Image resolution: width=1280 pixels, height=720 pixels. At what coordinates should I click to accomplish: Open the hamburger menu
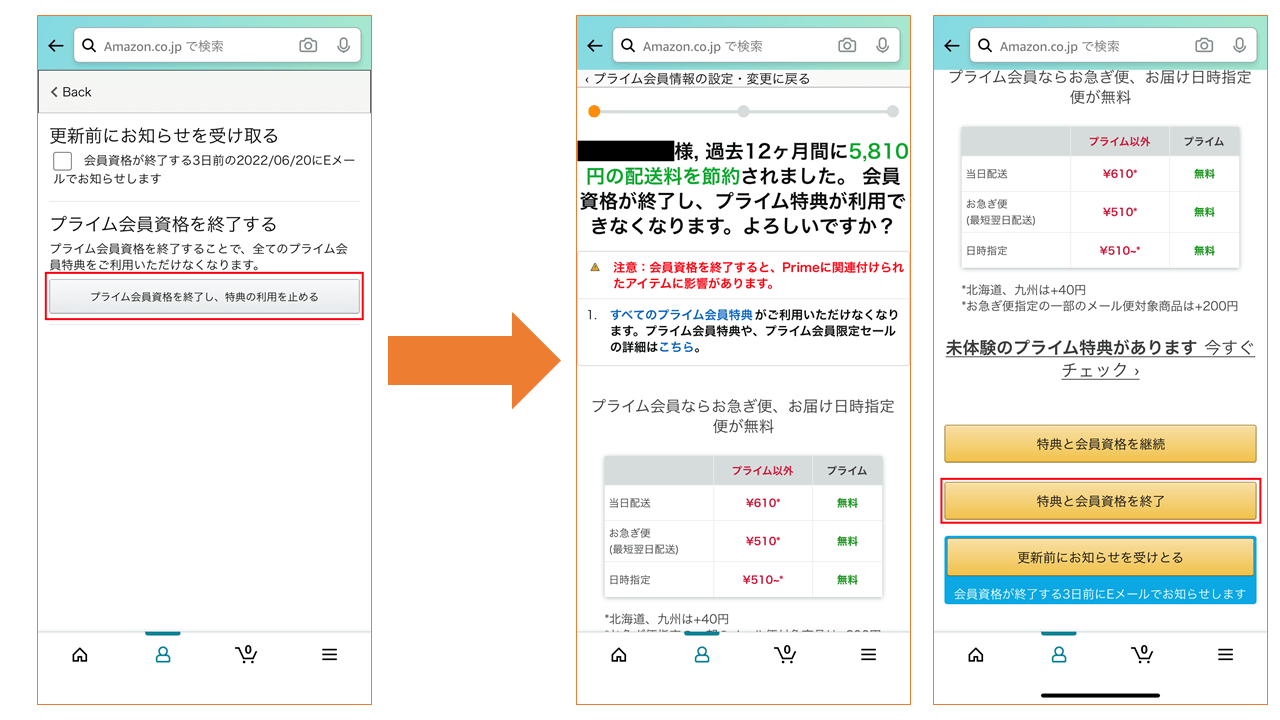[329, 654]
